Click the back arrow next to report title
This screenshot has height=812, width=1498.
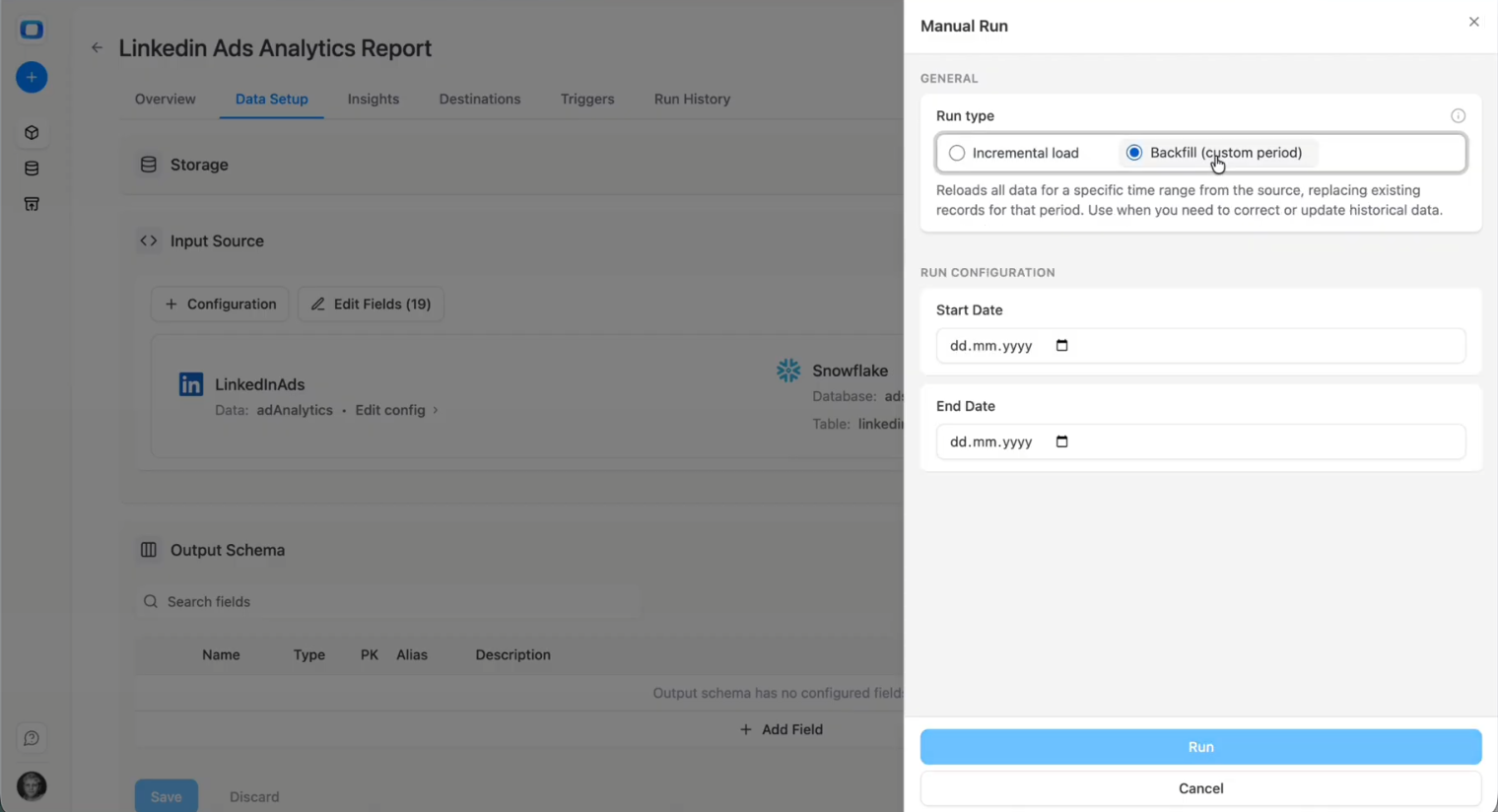[96, 46]
